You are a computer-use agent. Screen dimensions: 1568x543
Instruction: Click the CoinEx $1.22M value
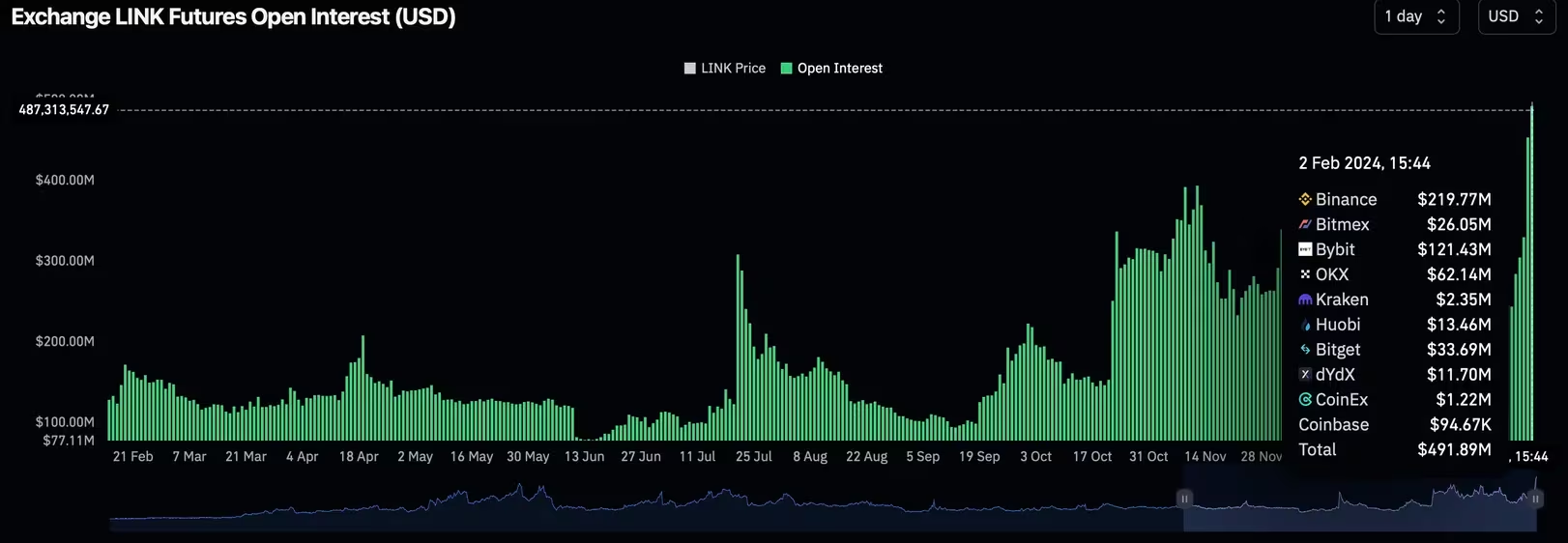click(1464, 400)
